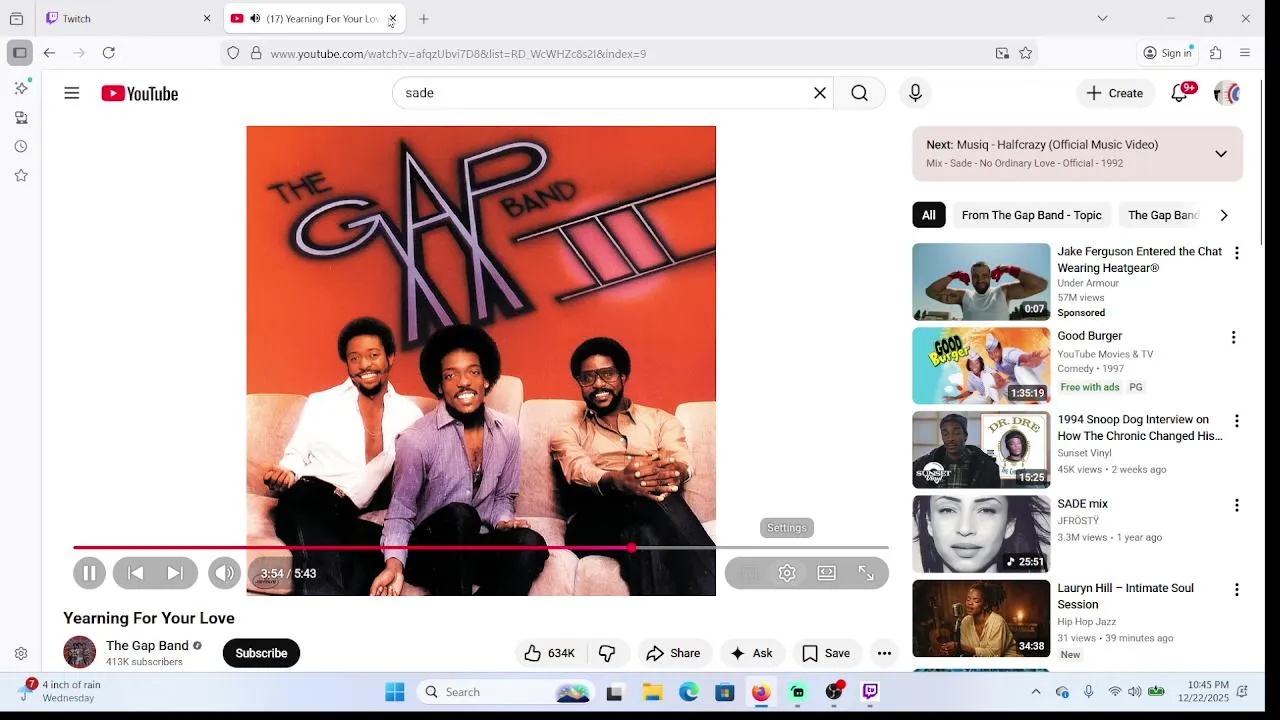This screenshot has width=1280, height=720.
Task: Open SADE mix thumbnail
Action: pyautogui.click(x=981, y=534)
